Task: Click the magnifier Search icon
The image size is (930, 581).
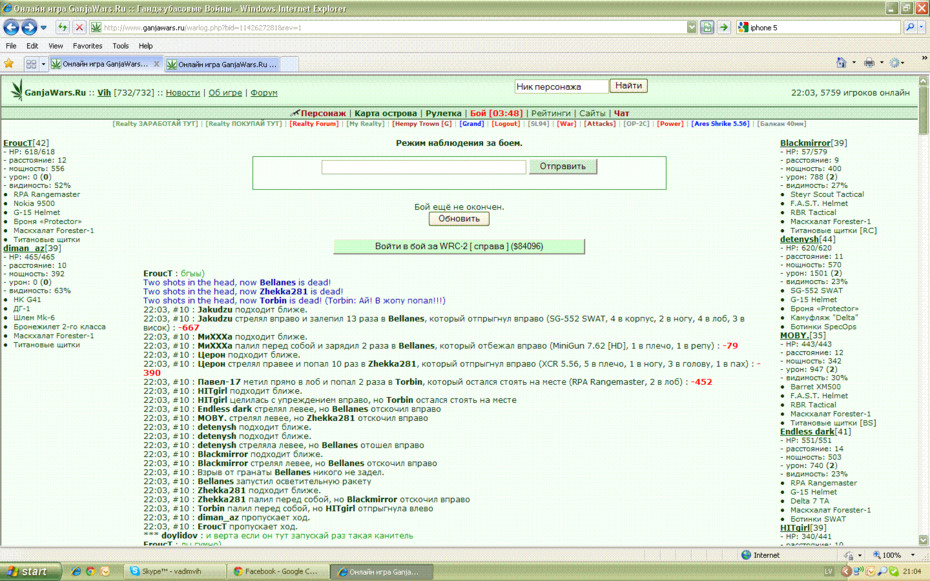Action: pos(910,27)
